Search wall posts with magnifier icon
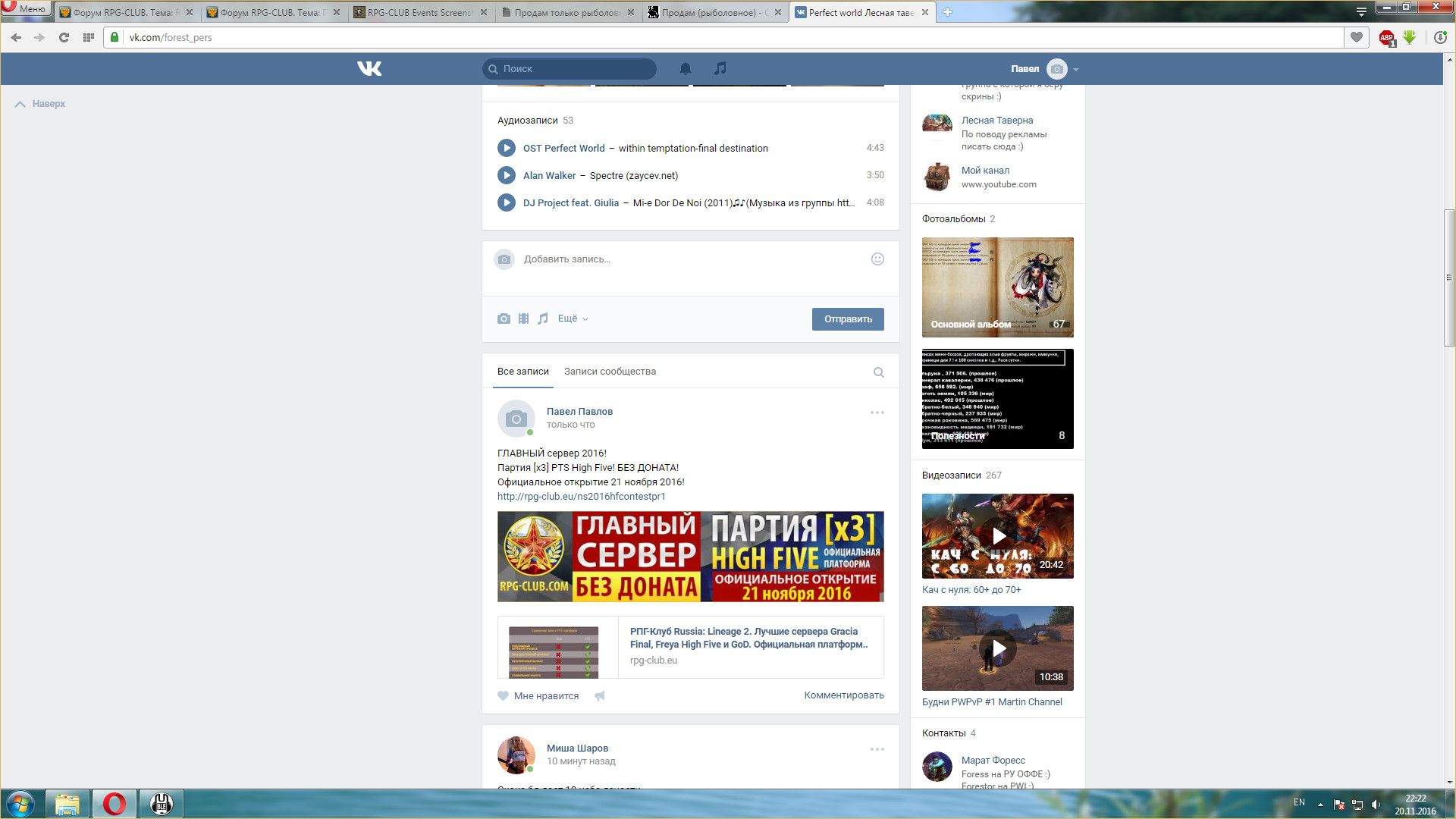 pos(878,372)
